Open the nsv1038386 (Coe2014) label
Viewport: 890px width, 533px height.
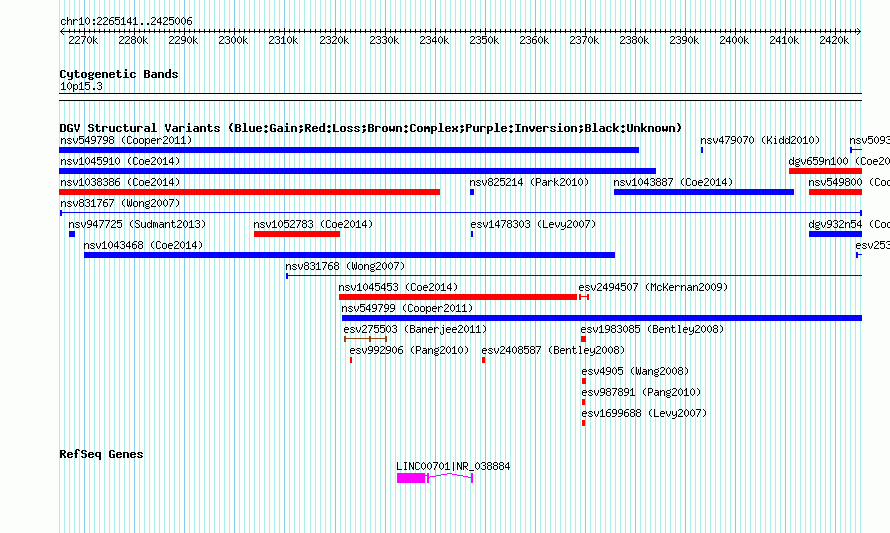[120, 182]
